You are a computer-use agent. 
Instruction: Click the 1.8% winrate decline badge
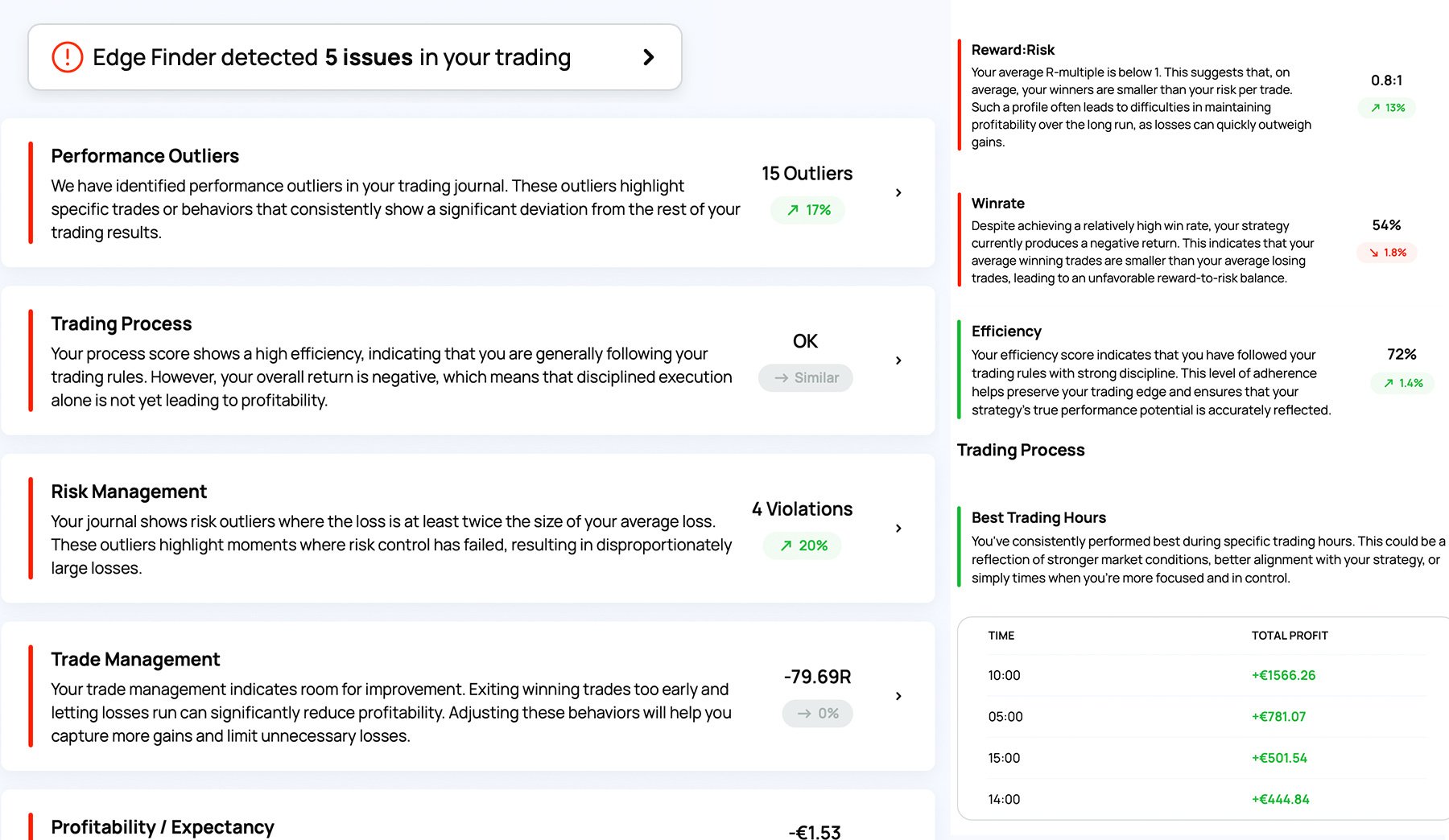tap(1387, 253)
